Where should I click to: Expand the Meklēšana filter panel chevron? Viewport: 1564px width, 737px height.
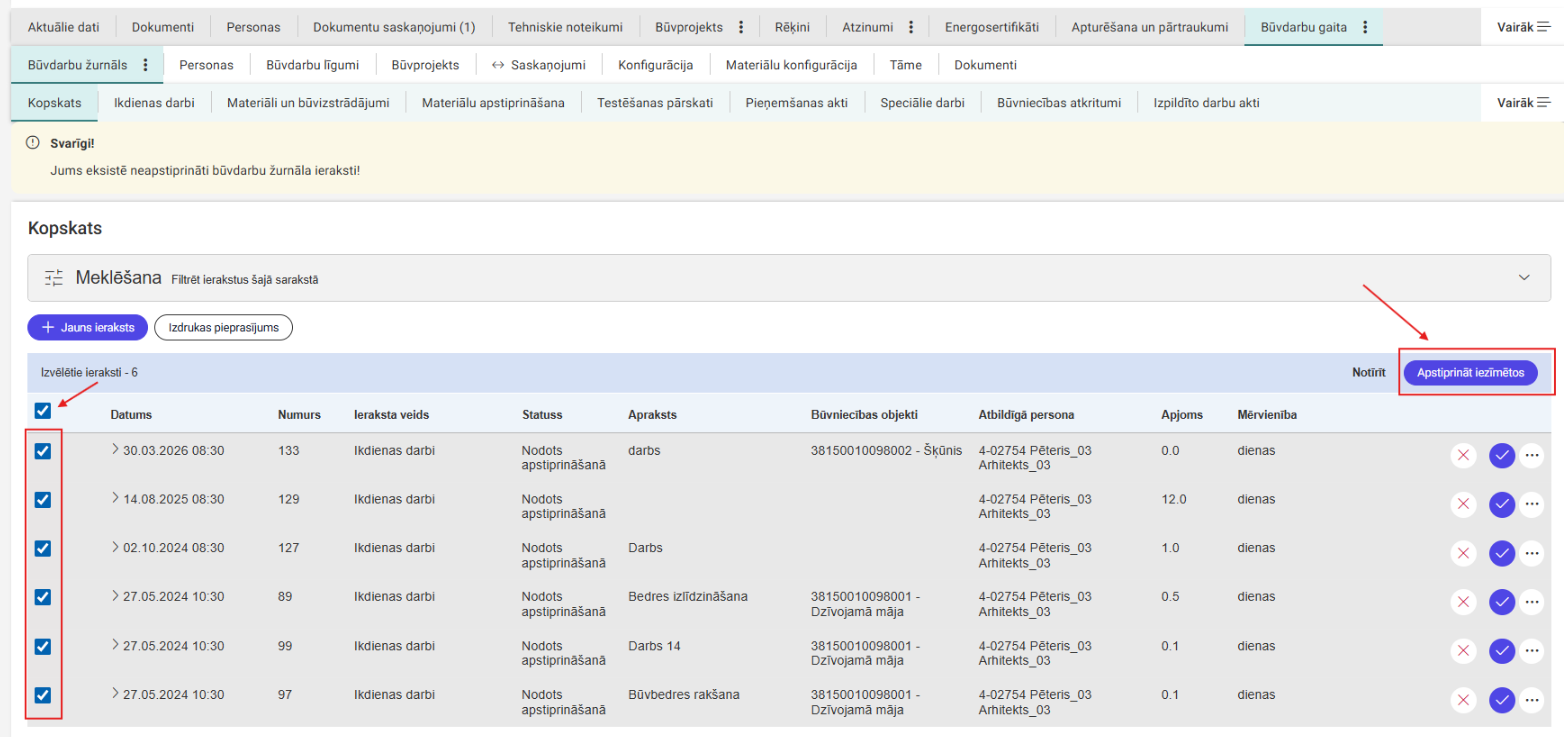1524,278
